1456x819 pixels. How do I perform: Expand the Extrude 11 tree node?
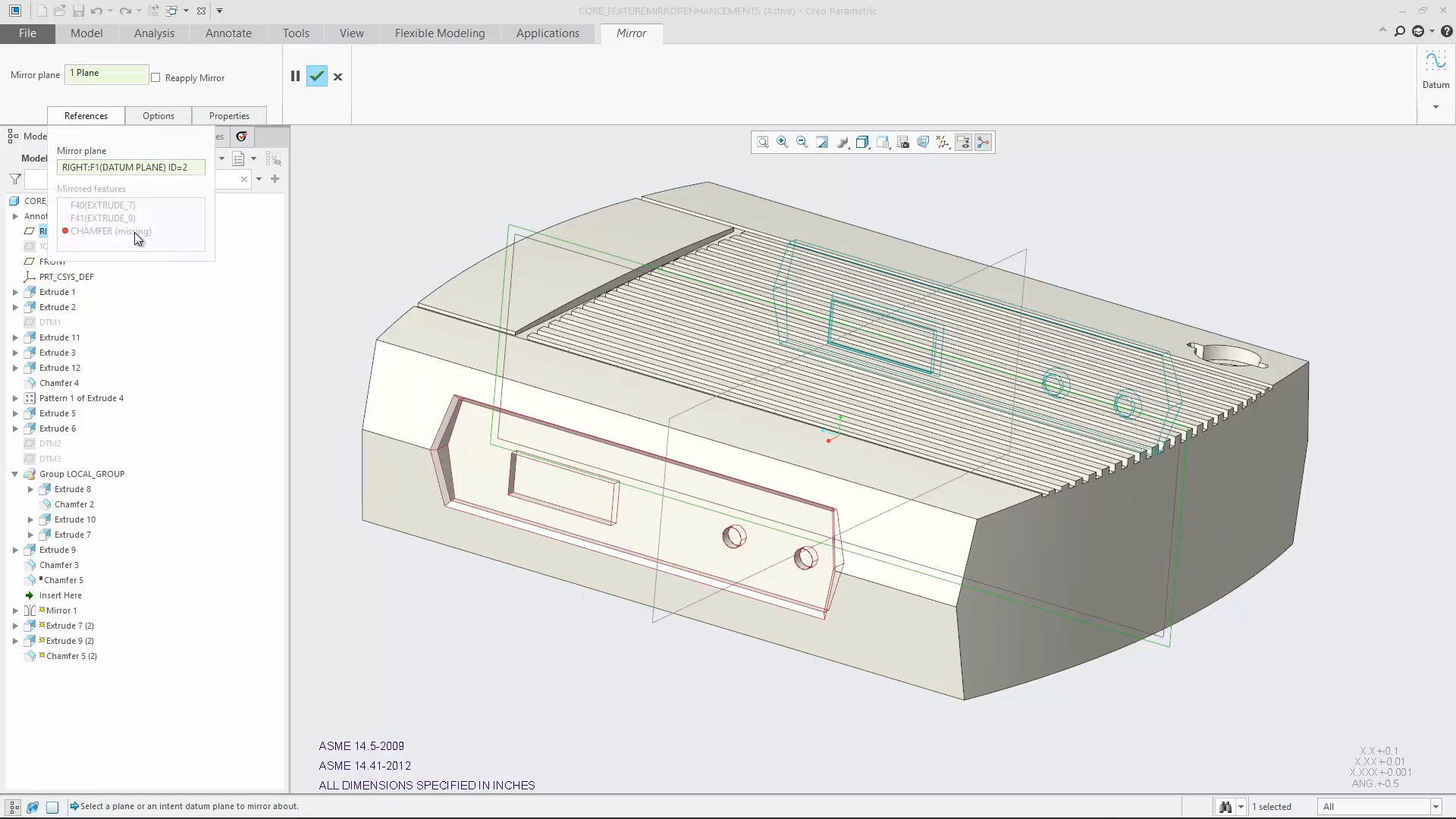click(x=15, y=337)
